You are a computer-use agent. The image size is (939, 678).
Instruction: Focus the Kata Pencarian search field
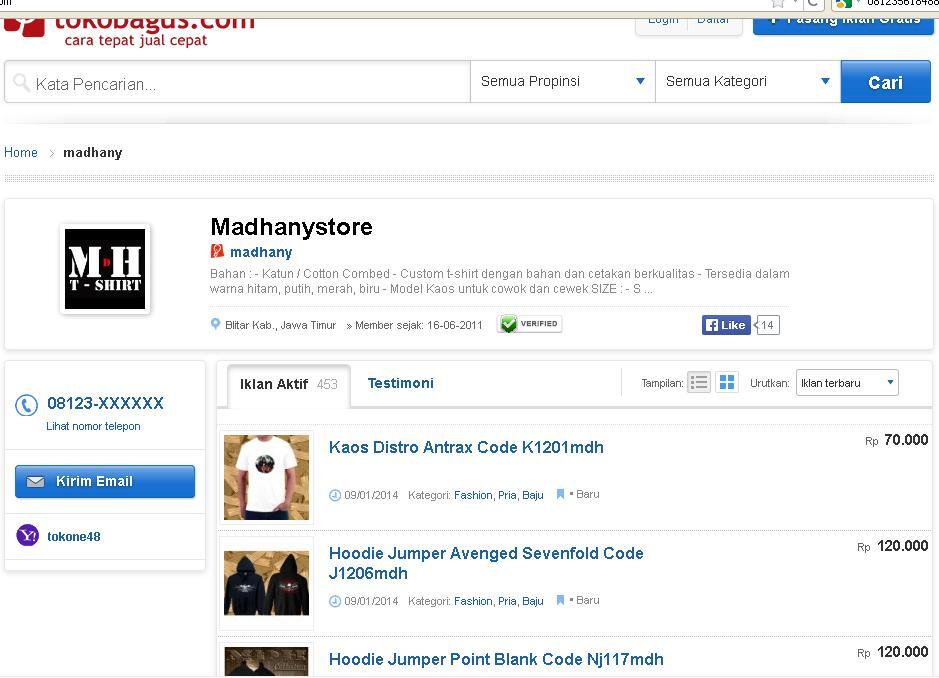click(238, 82)
